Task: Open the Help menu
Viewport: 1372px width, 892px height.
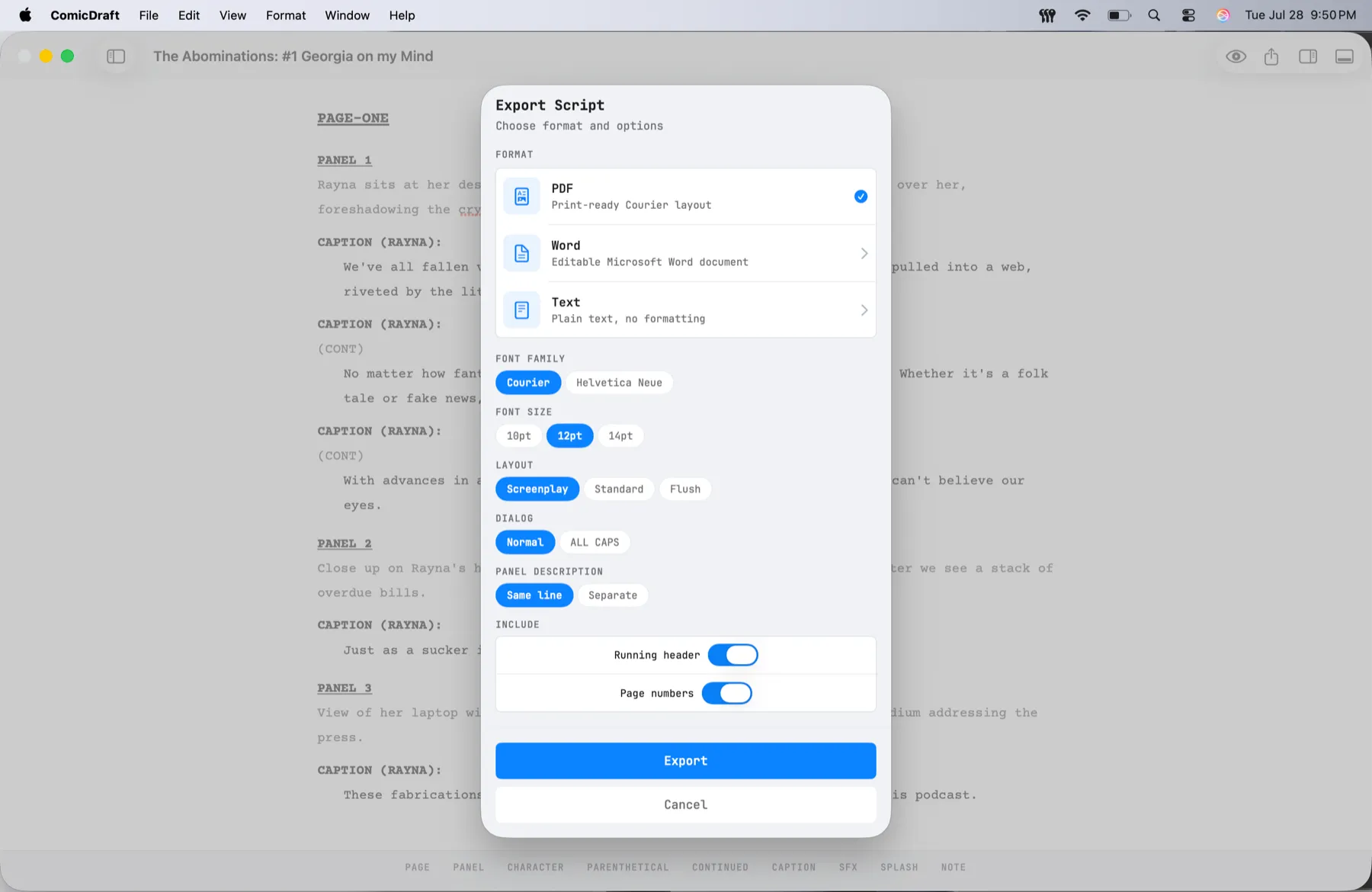Action: pos(402,15)
